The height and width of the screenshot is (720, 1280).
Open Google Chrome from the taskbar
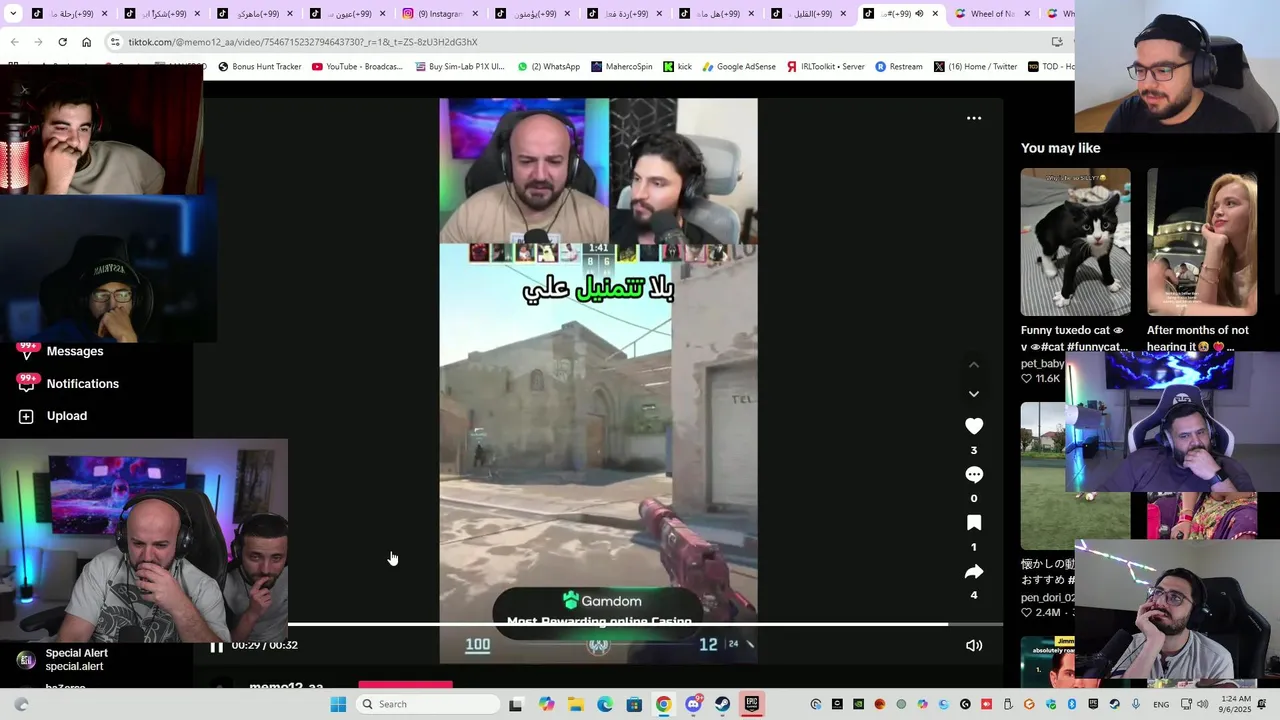663,704
